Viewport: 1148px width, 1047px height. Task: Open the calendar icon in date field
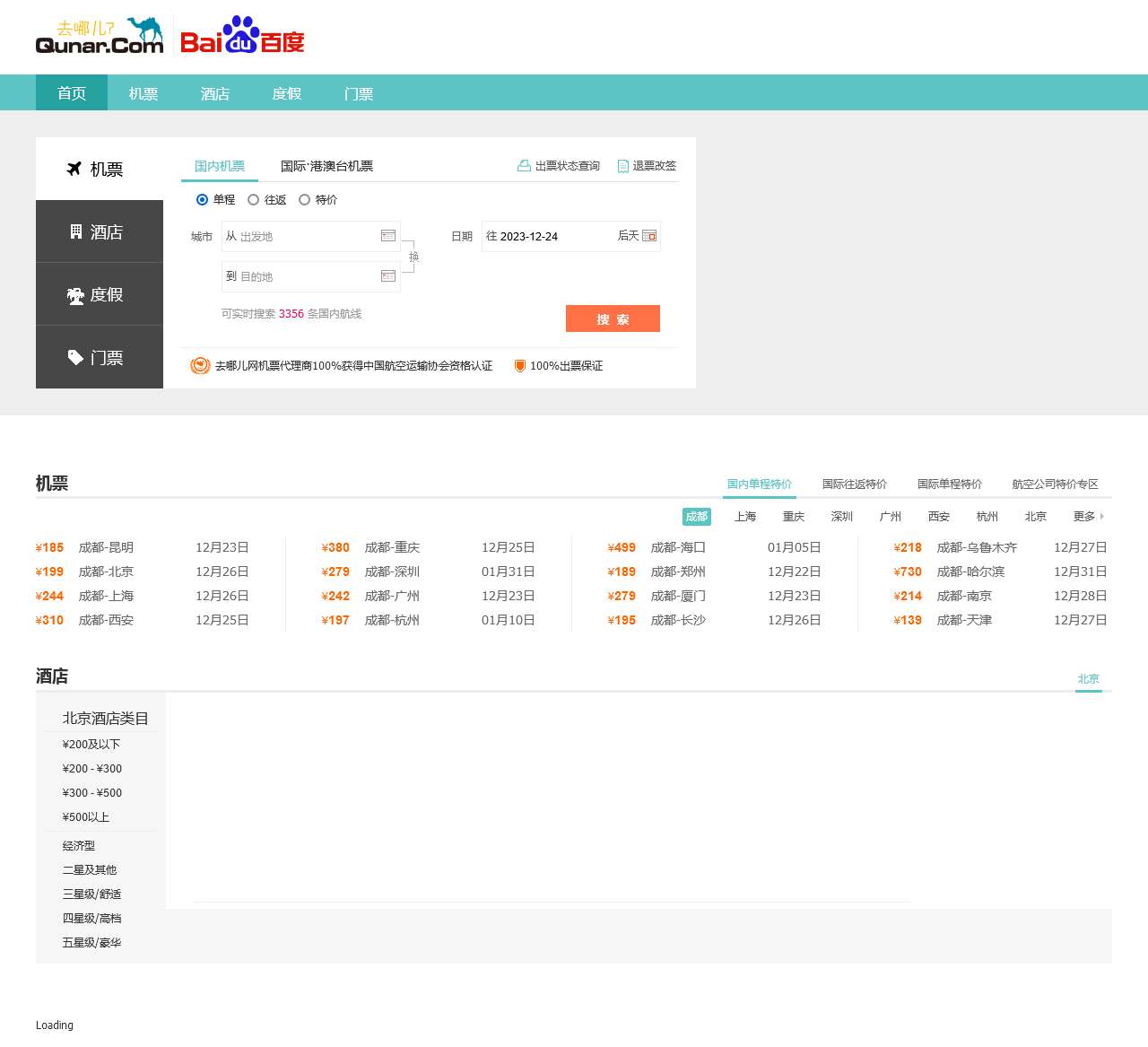tap(649, 236)
